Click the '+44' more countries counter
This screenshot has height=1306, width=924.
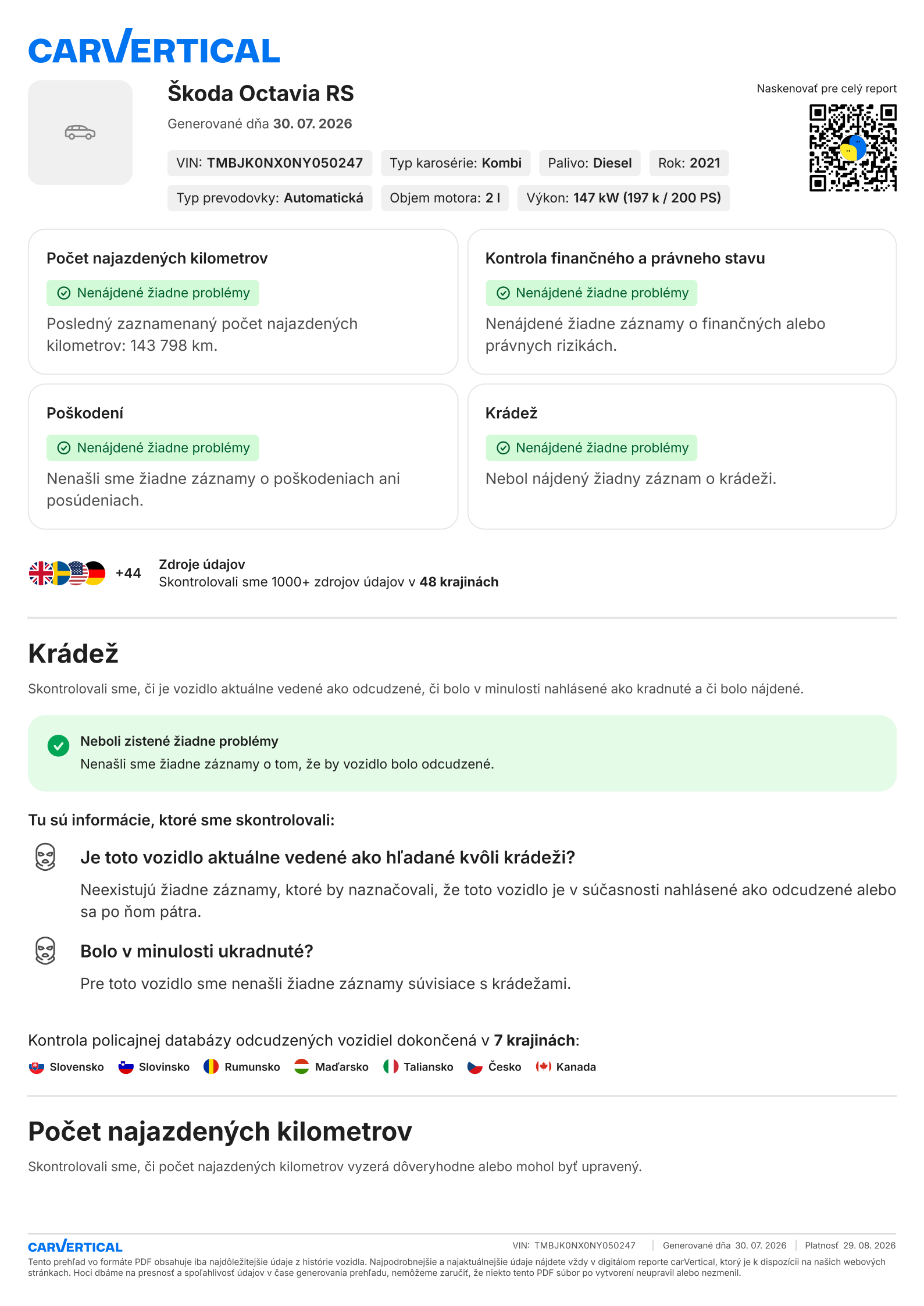pos(129,573)
